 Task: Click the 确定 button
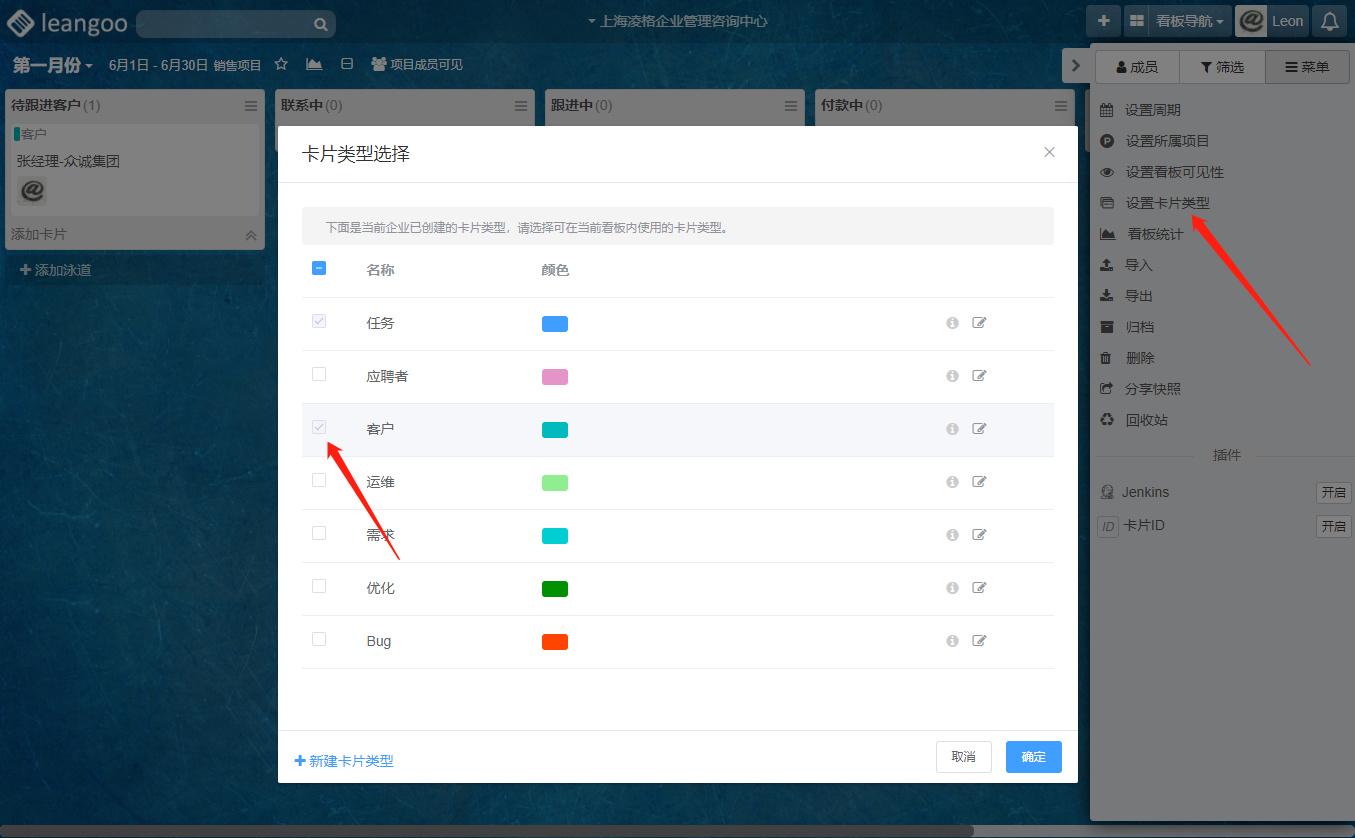1033,757
